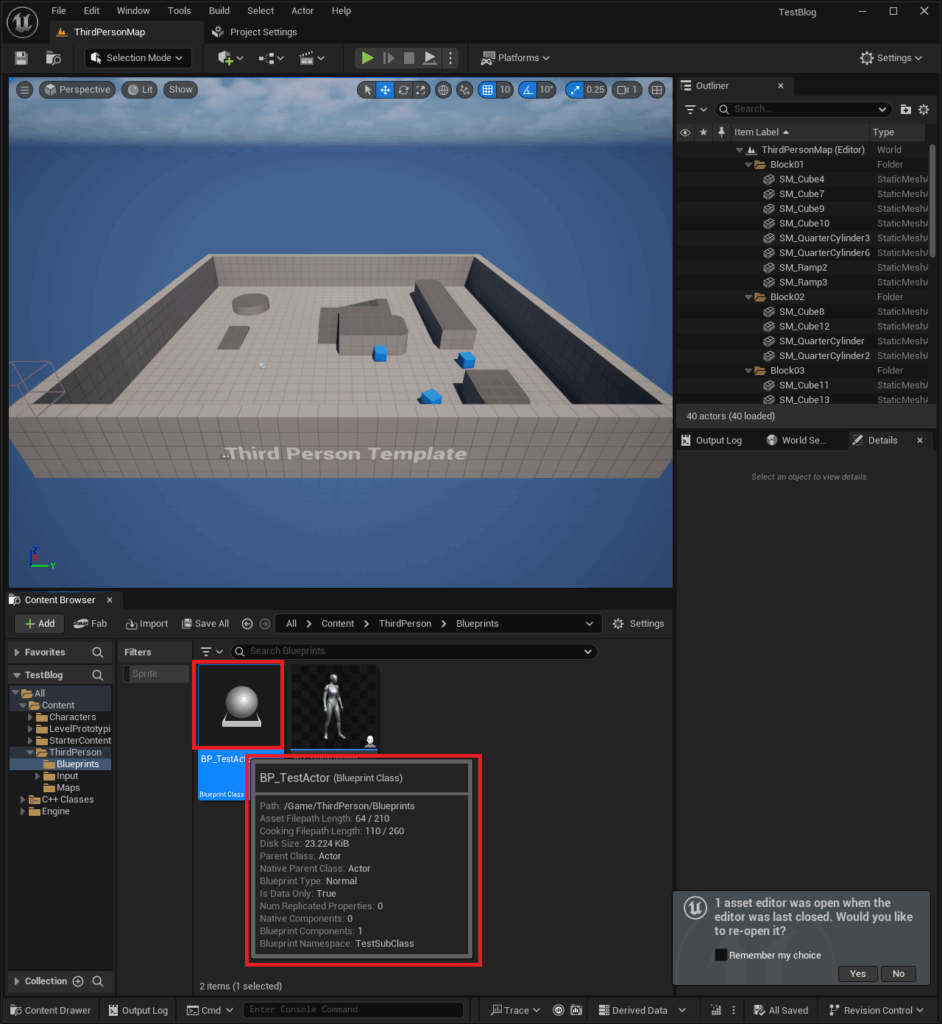Click Yes to re-open the asset editor
The image size is (942, 1024).
click(x=858, y=974)
